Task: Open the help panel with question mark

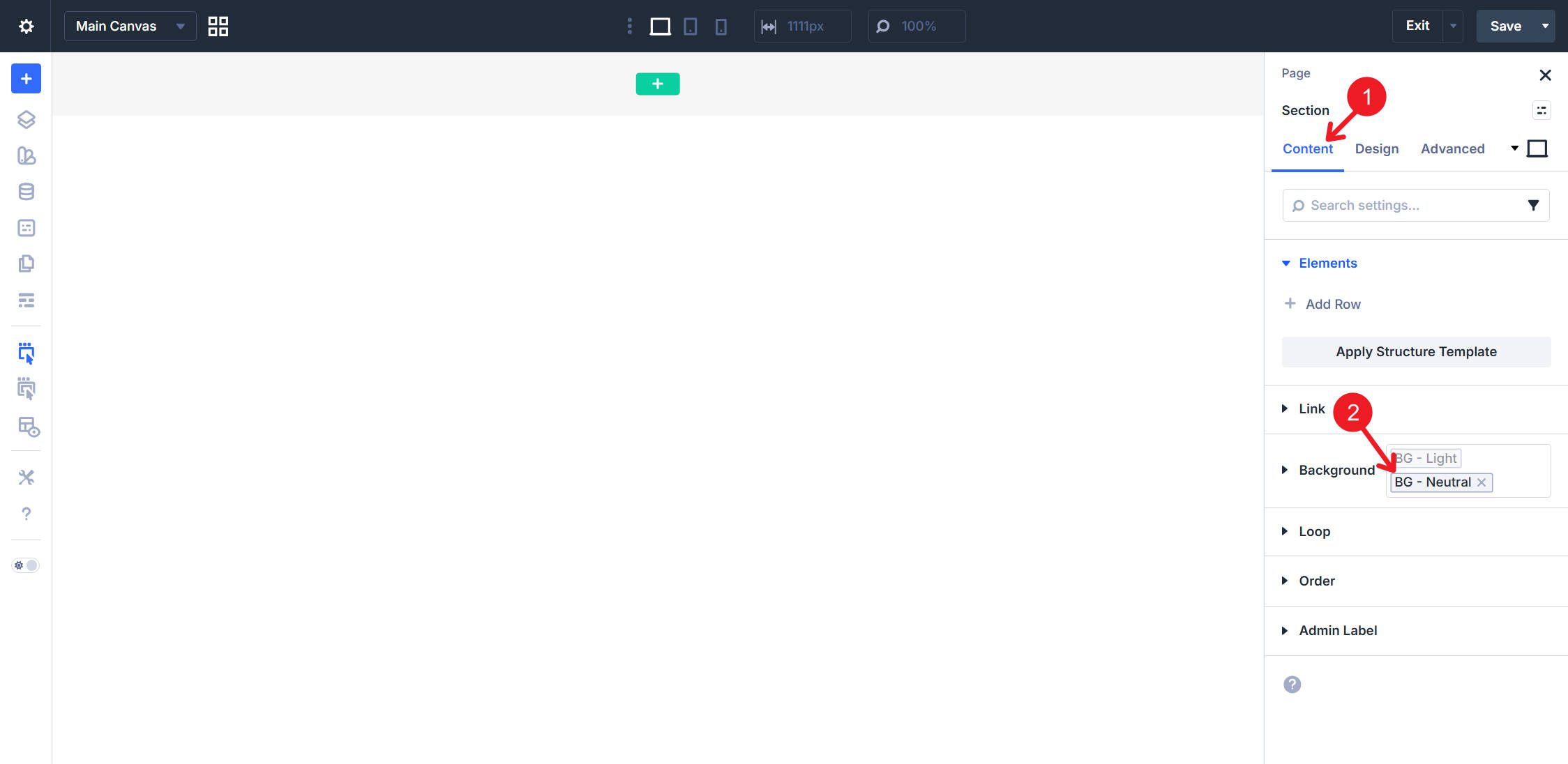Action: tap(26, 514)
